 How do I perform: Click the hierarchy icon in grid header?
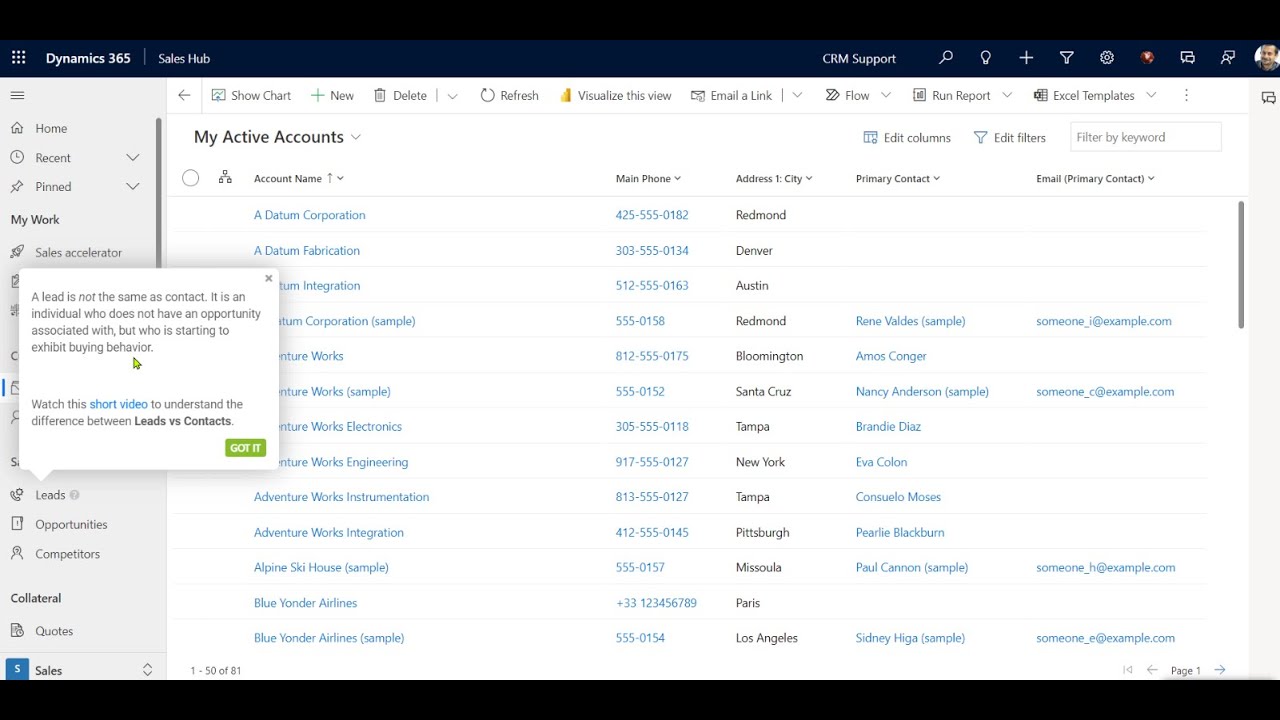[x=225, y=177]
